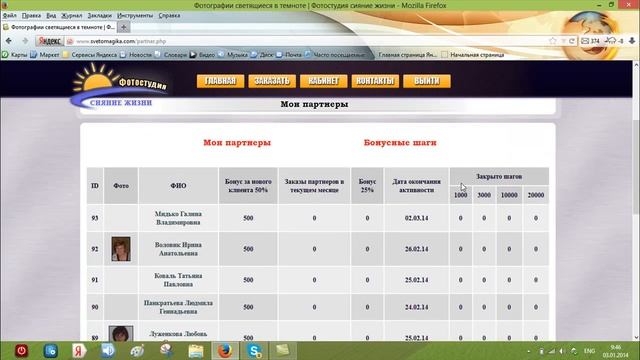Click the name cell in row 93

tap(178, 218)
